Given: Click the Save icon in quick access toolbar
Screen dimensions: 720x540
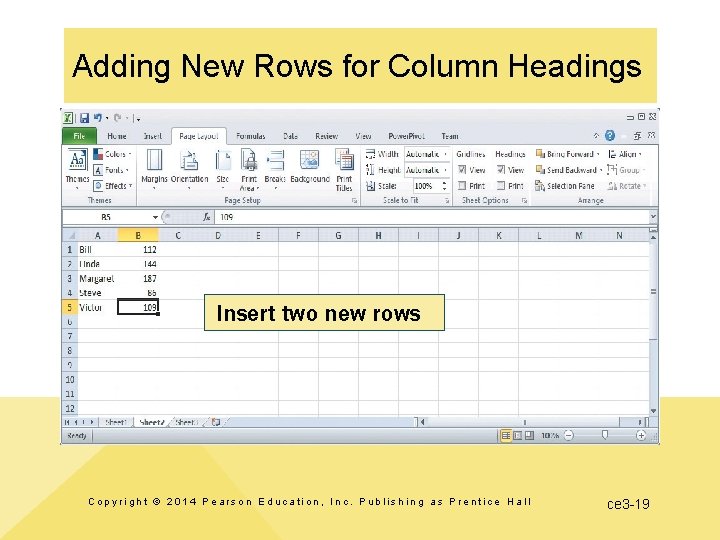Looking at the screenshot, I should click(84, 118).
